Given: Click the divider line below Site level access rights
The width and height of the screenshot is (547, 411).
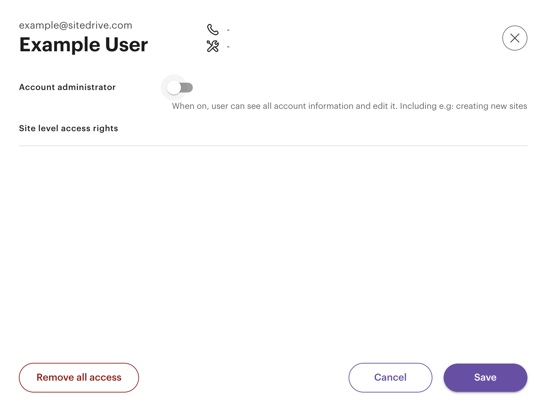Looking at the screenshot, I should (273, 145).
